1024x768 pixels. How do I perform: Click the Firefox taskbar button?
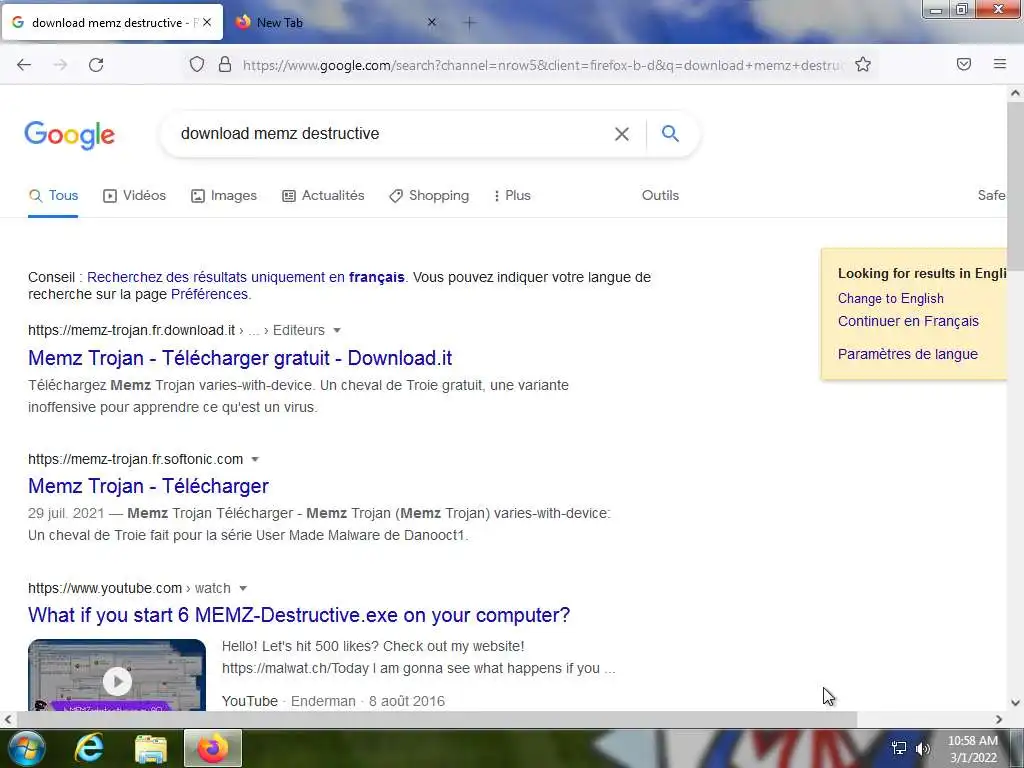pyautogui.click(x=213, y=748)
